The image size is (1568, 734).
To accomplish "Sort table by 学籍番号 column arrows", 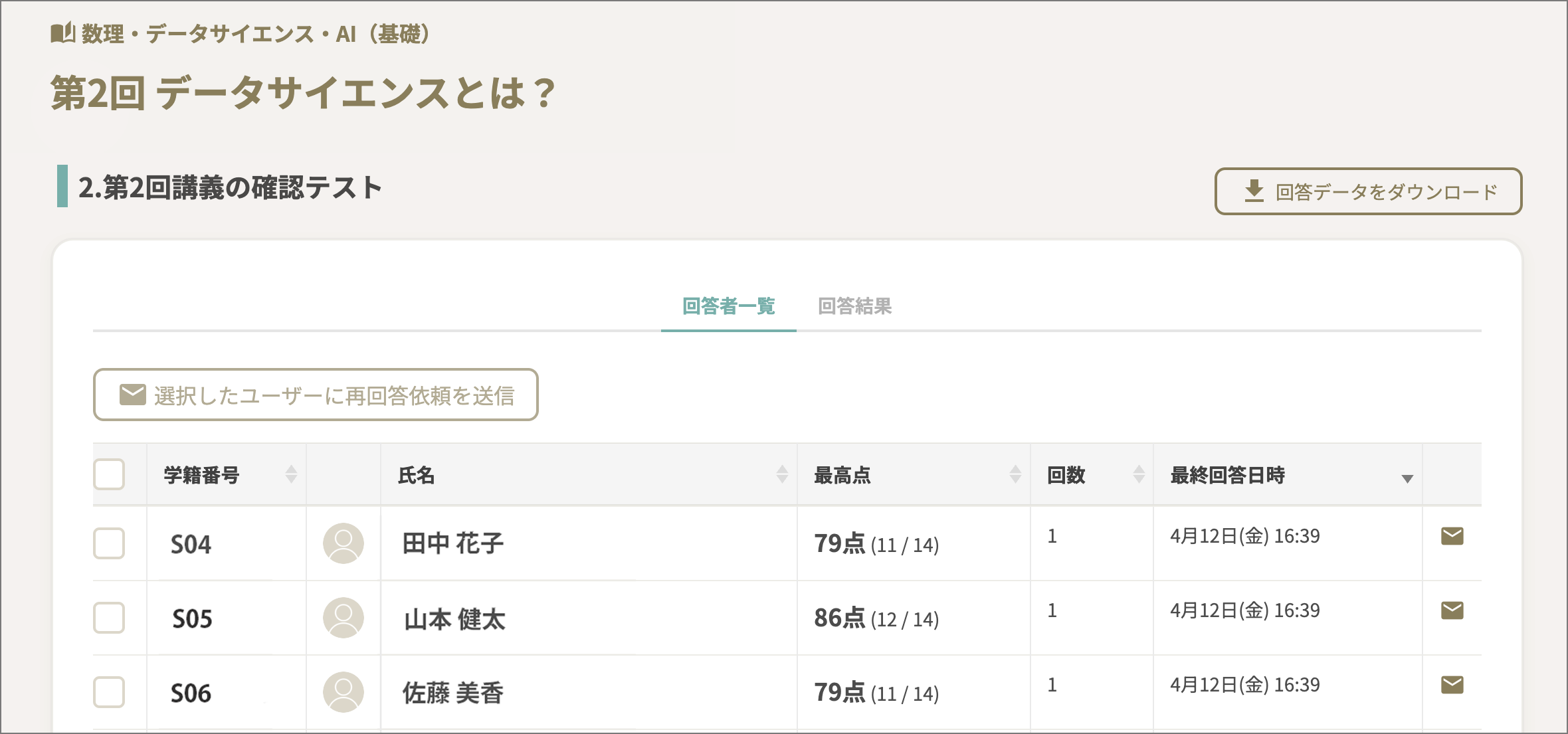I will tap(291, 474).
